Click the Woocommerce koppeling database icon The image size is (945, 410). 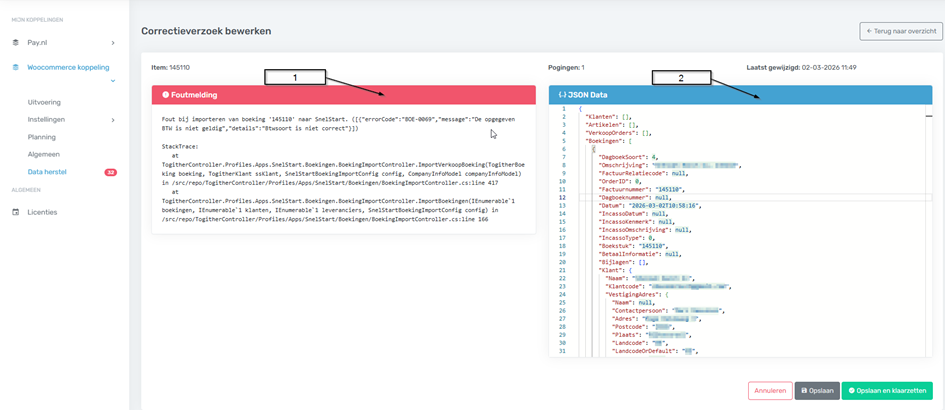pyautogui.click(x=16, y=67)
